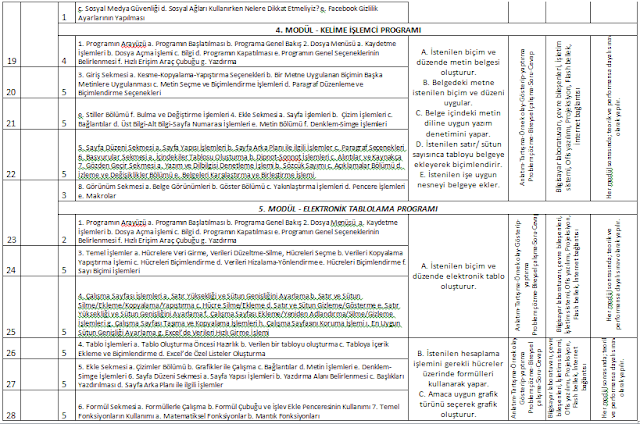Image resolution: width=640 pixels, height=424 pixels.
Task: Click rotated 'Anlatım-Tartışma' methods cell beside weeks 23-25
Action: tap(527, 275)
